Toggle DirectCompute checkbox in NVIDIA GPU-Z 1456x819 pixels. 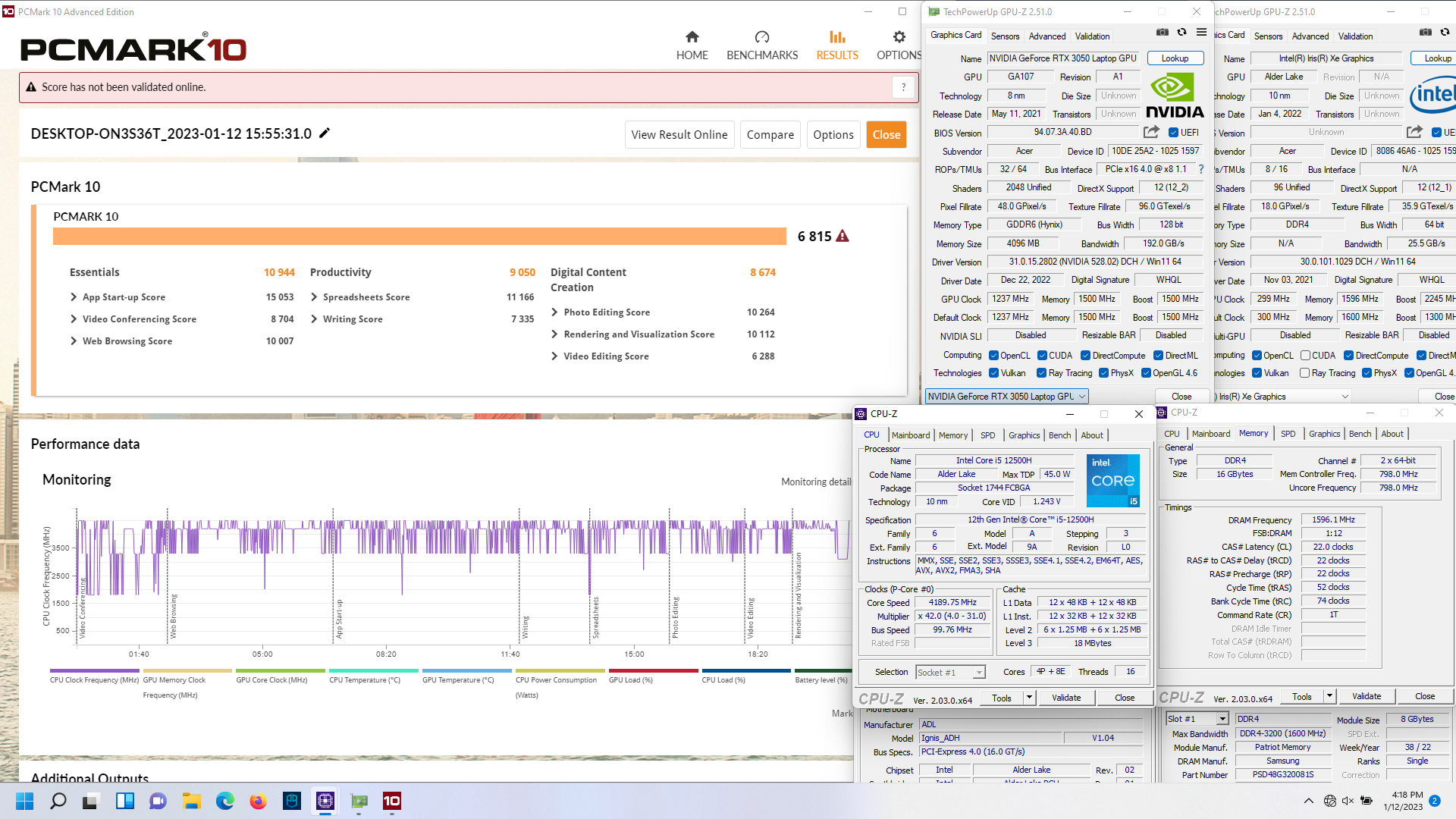(x=1085, y=356)
